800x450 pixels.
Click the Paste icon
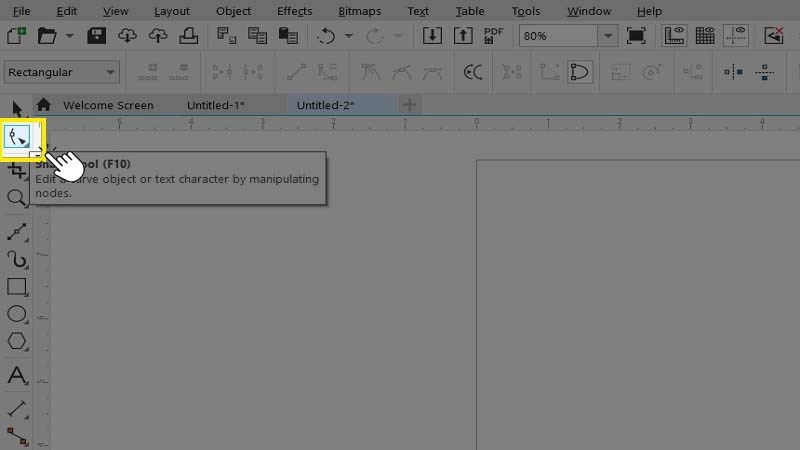(x=288, y=36)
